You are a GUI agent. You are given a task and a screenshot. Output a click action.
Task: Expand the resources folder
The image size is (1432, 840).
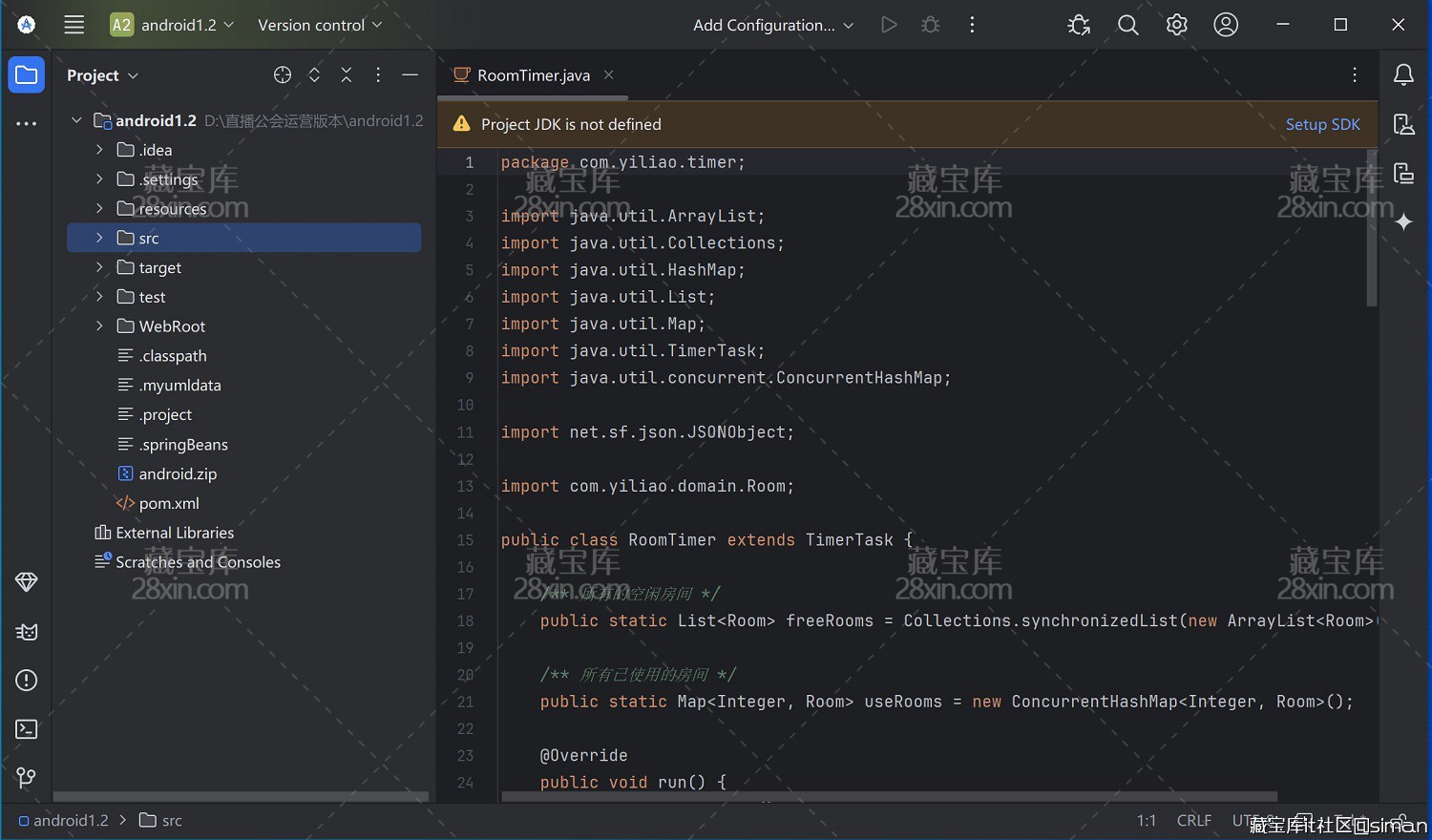pyautogui.click(x=99, y=208)
